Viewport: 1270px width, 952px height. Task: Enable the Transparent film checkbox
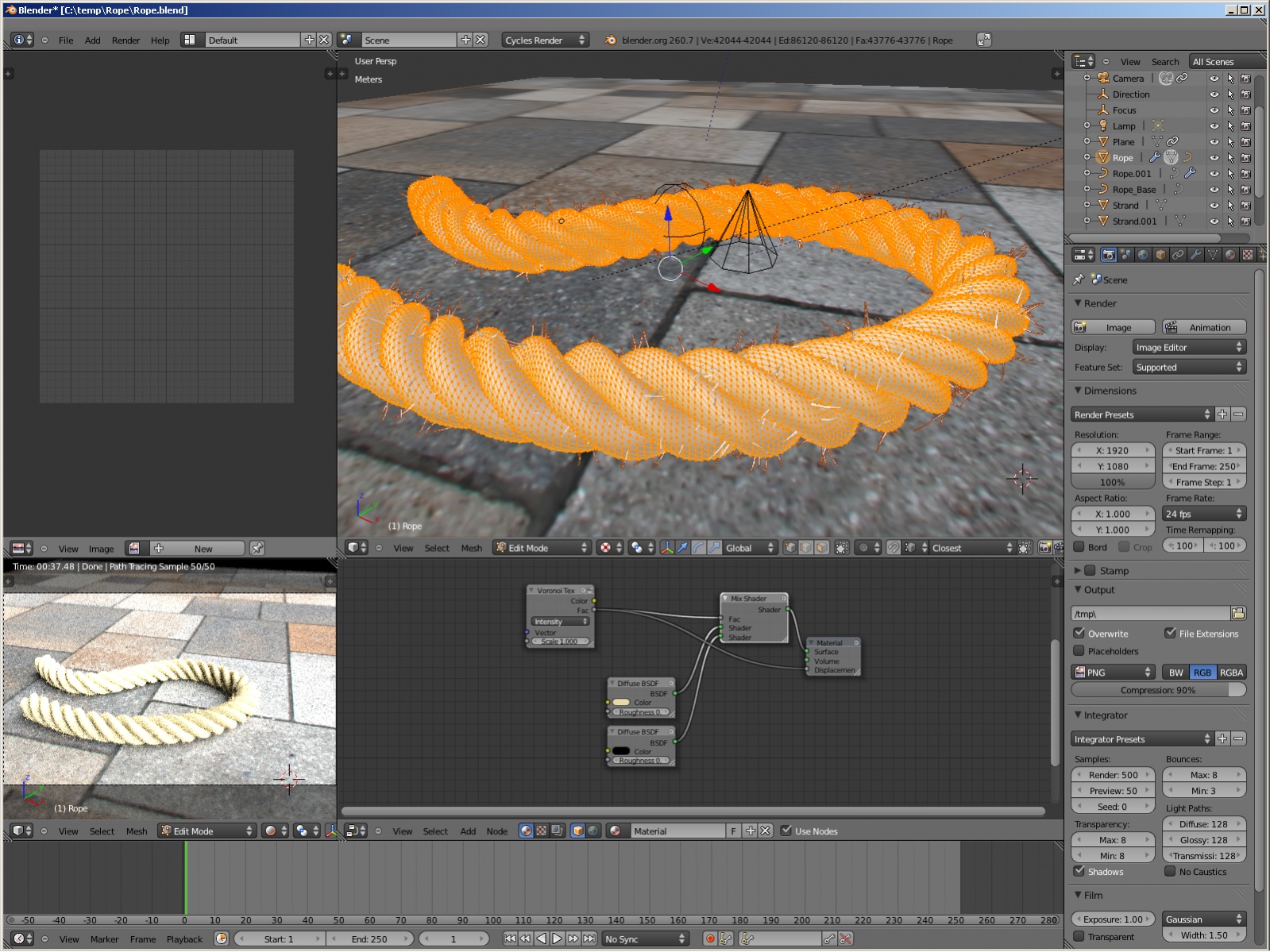(x=1079, y=936)
